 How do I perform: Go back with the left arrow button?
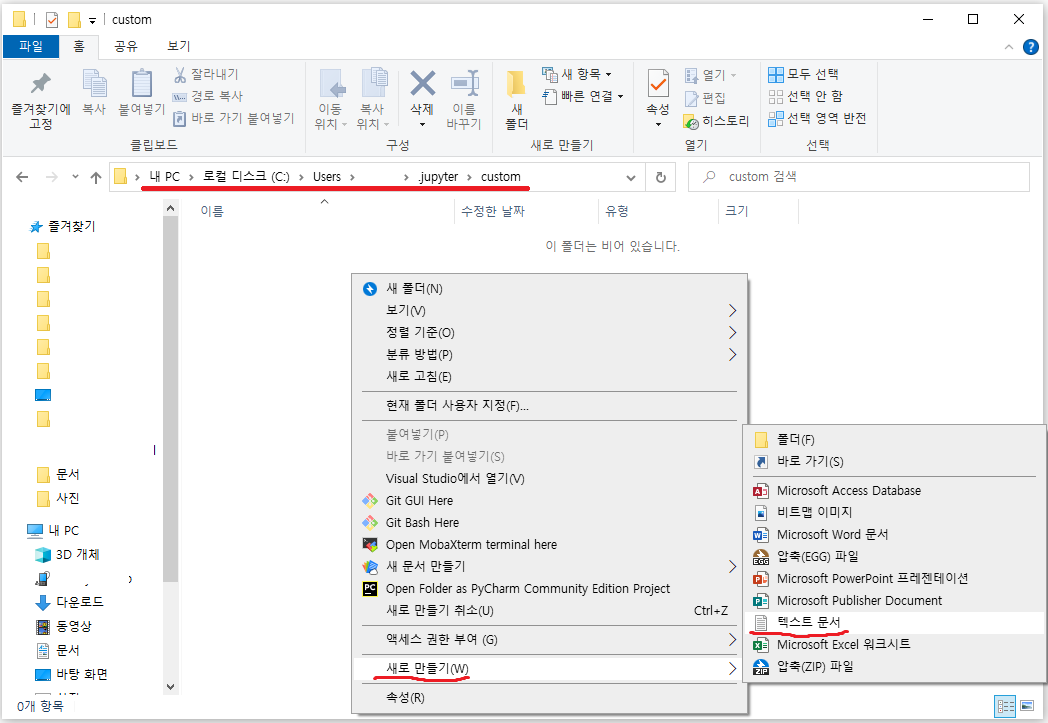22,177
